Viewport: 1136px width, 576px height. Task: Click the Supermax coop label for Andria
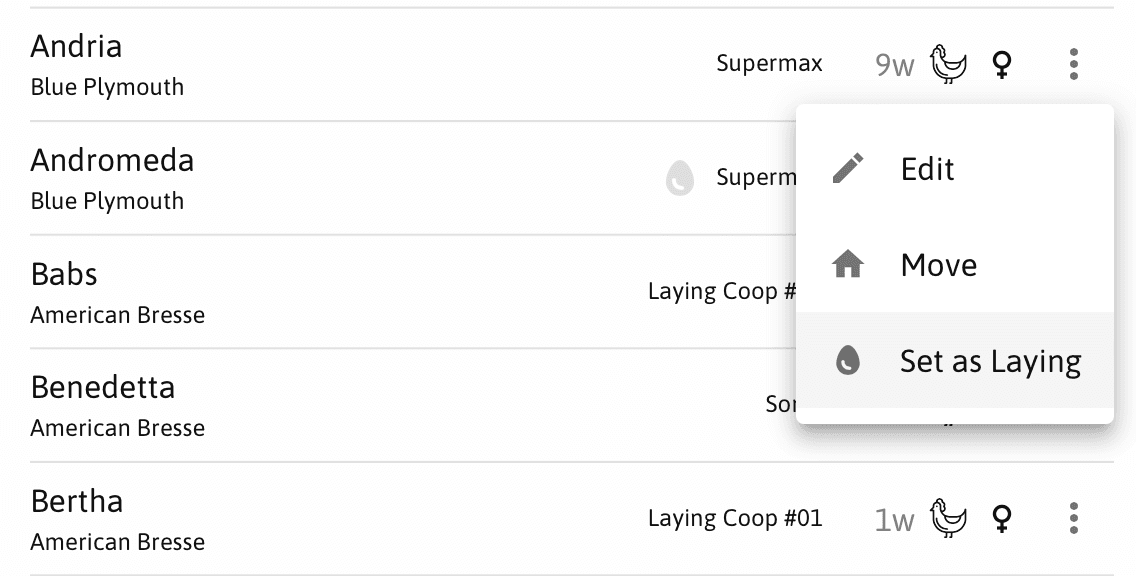click(x=769, y=64)
